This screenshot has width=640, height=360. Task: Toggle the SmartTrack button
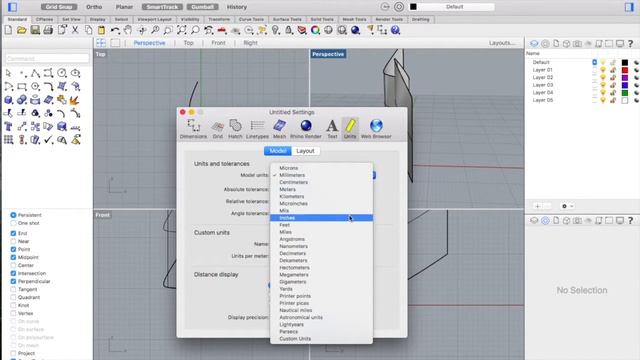pyautogui.click(x=162, y=7)
